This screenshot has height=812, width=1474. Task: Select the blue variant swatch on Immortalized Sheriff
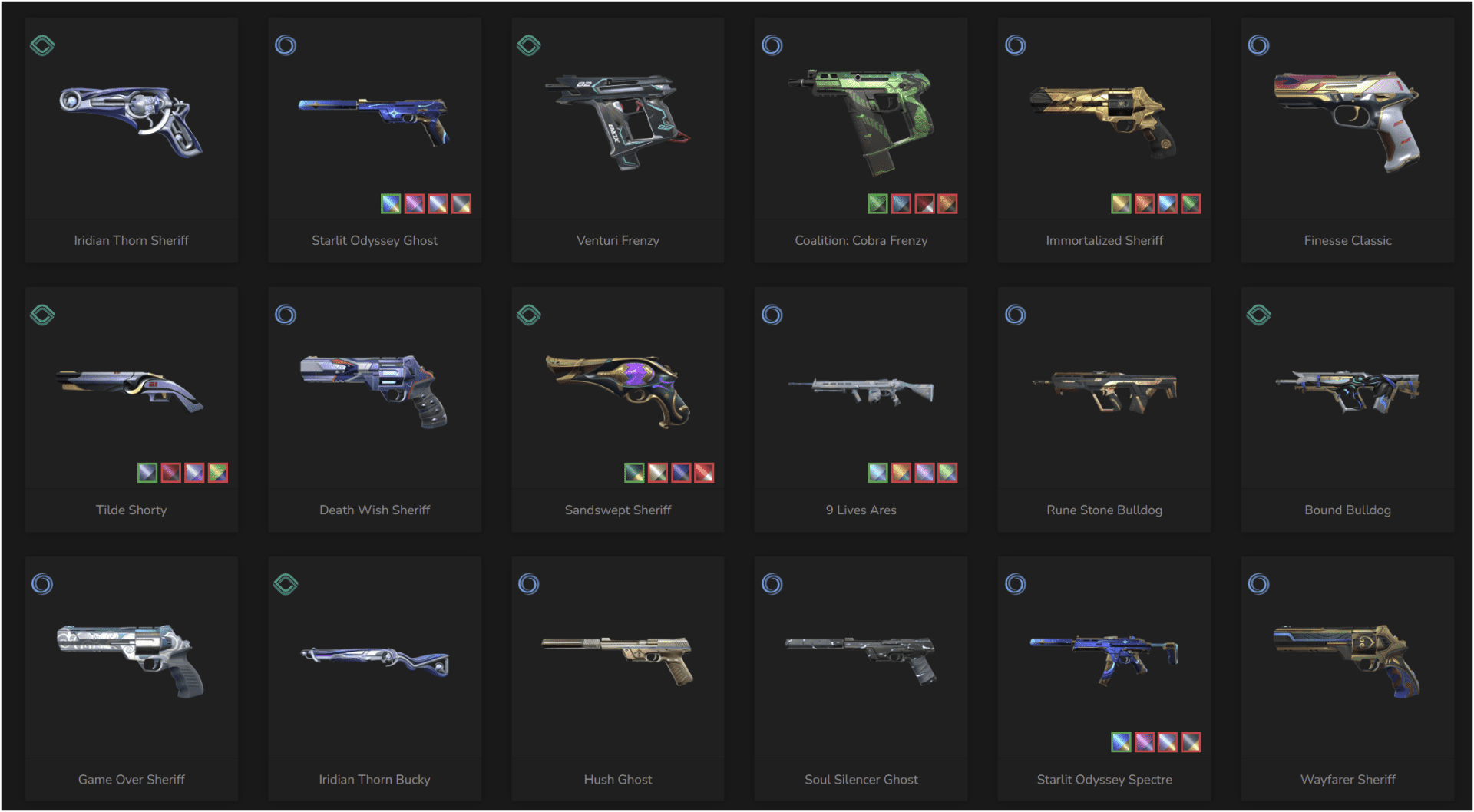point(1167,203)
